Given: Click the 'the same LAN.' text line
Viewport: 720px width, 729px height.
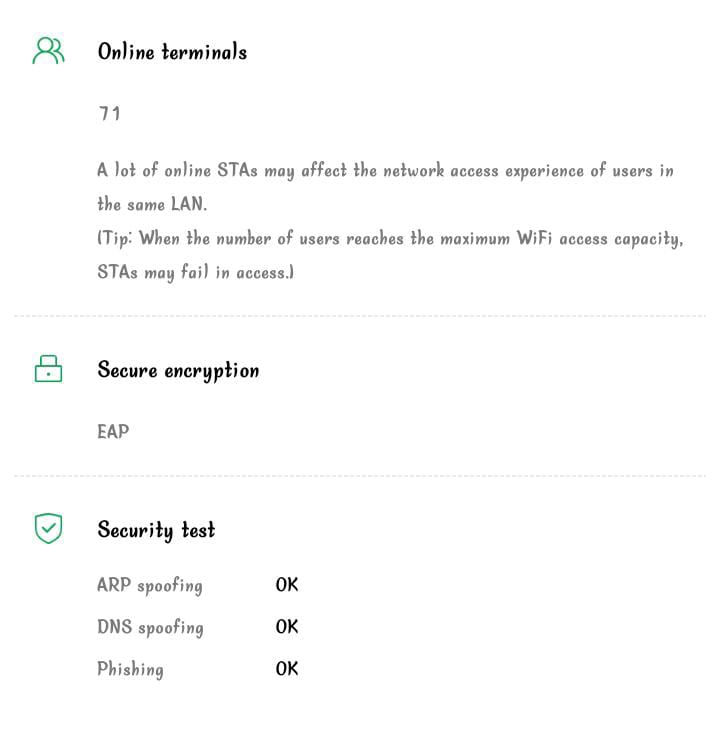Looking at the screenshot, I should pyautogui.click(x=152, y=204).
